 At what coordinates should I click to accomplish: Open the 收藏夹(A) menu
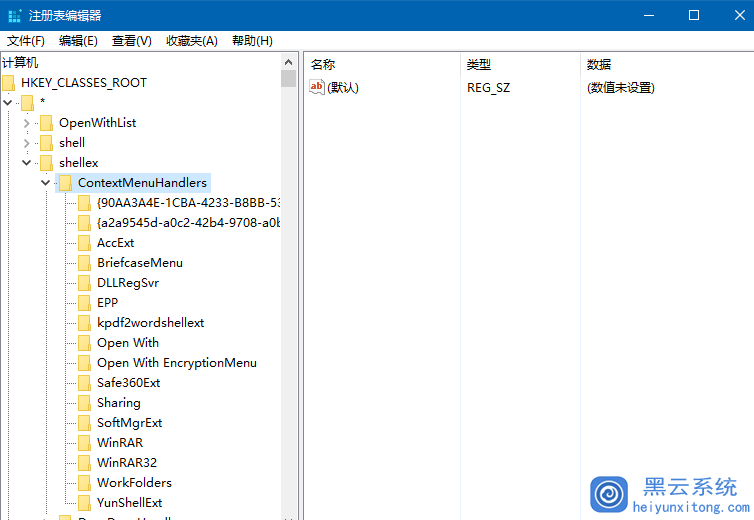click(191, 41)
